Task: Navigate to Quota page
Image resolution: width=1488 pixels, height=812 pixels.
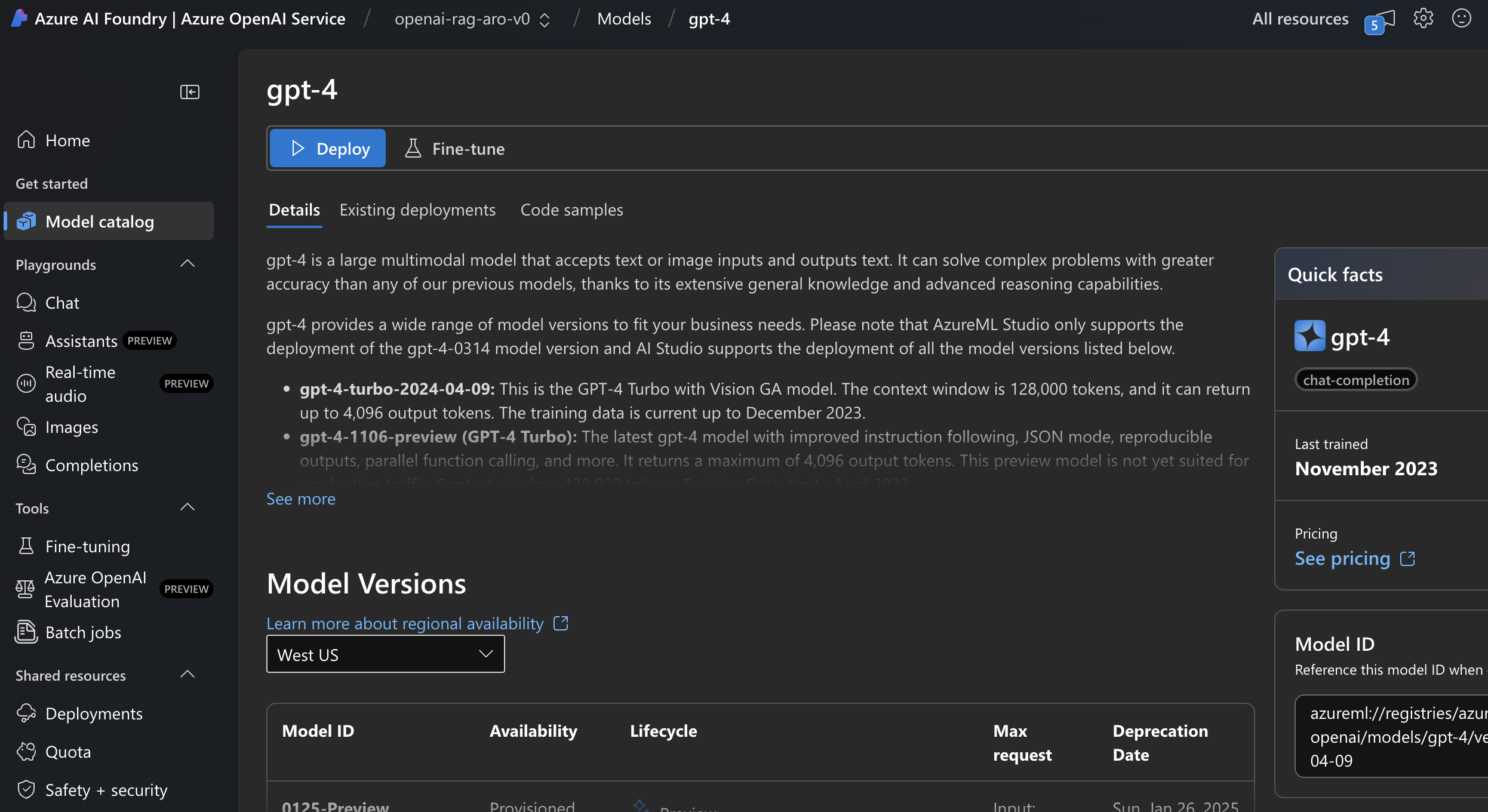Action: (x=68, y=752)
